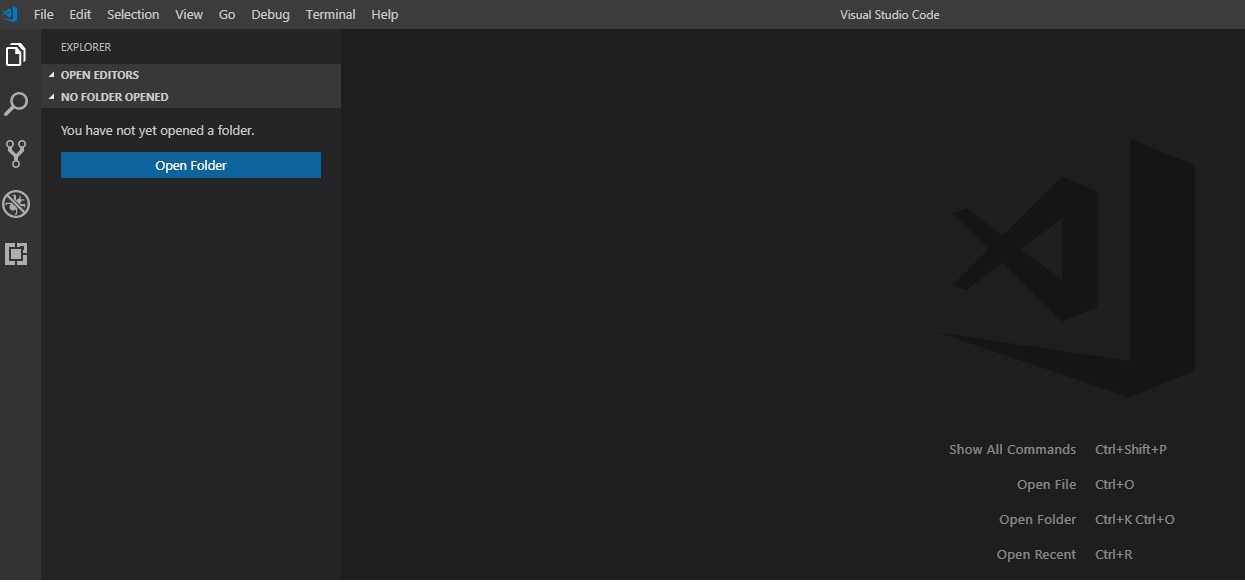The image size is (1245, 582).
Task: Click the VS Code logo in title bar
Action: [x=11, y=14]
